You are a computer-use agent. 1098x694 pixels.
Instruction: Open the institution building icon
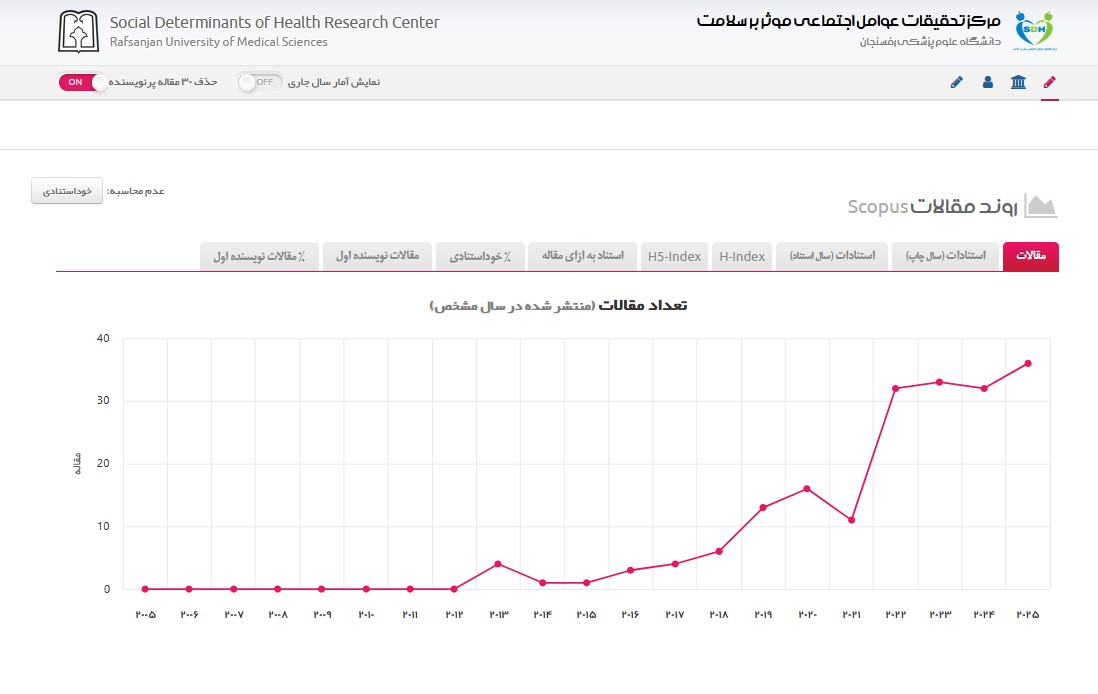pos(1018,83)
